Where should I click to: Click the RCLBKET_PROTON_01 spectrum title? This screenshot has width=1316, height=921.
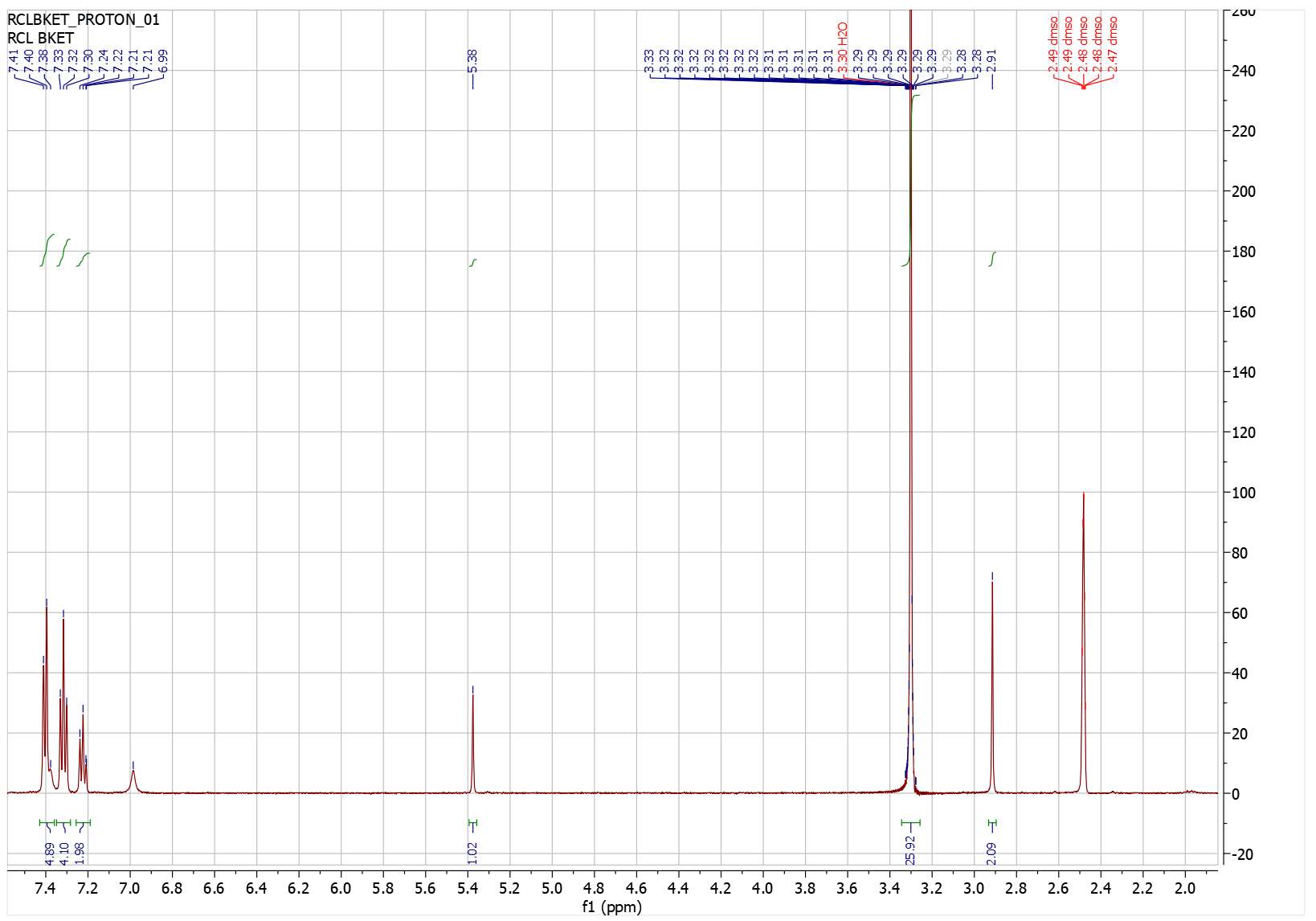pyautogui.click(x=84, y=19)
